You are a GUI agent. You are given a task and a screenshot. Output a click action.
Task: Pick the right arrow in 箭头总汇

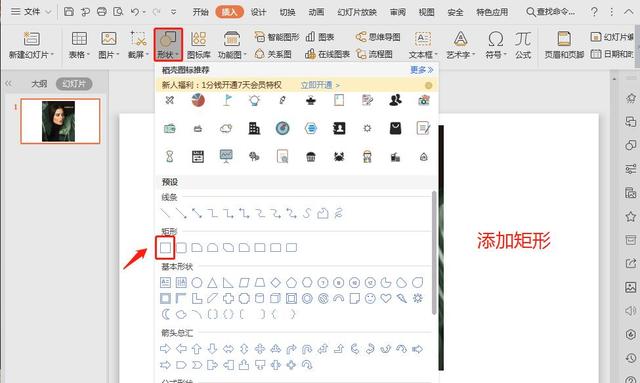pos(165,349)
